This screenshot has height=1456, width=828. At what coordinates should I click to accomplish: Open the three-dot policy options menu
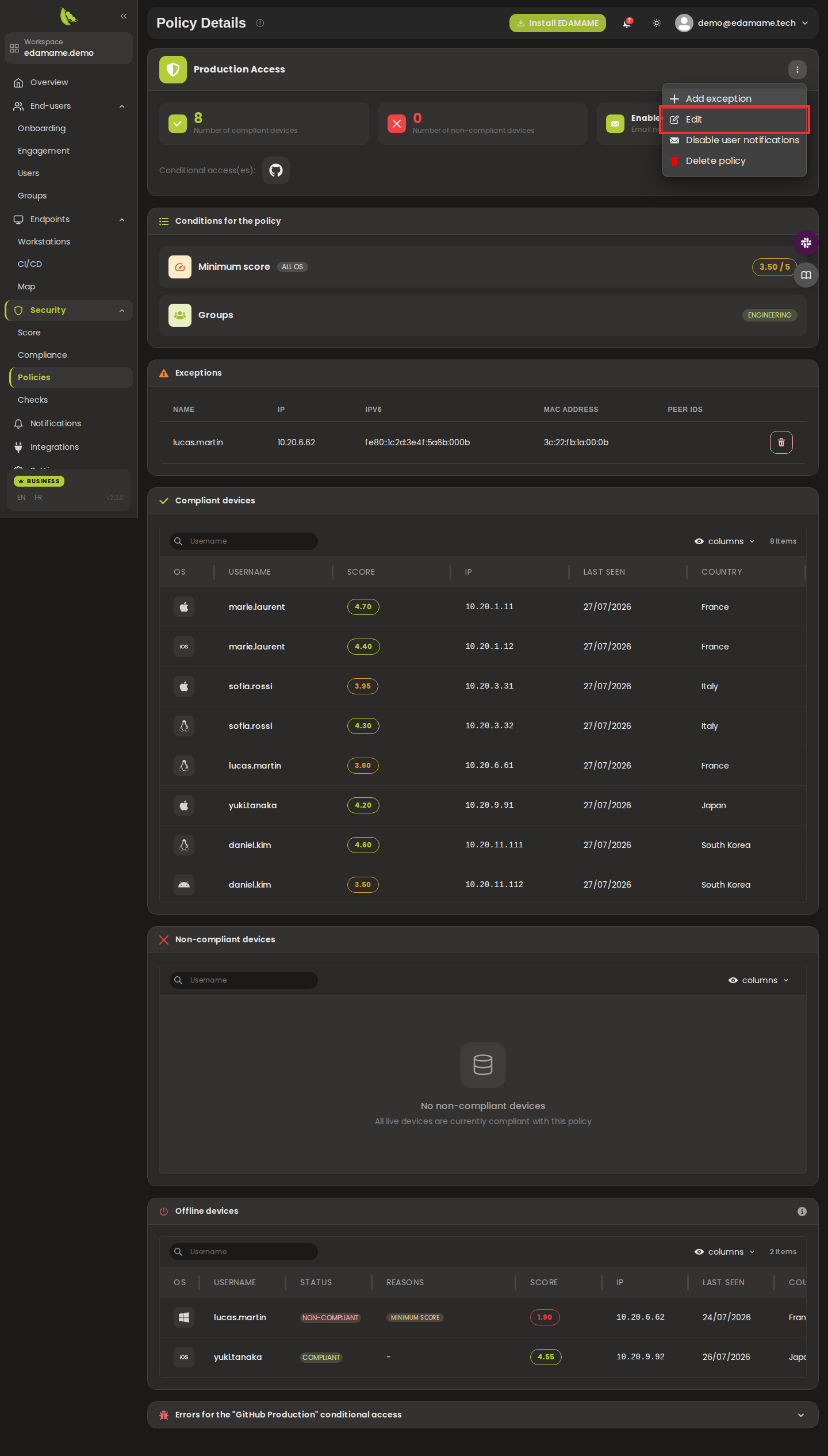click(x=797, y=70)
